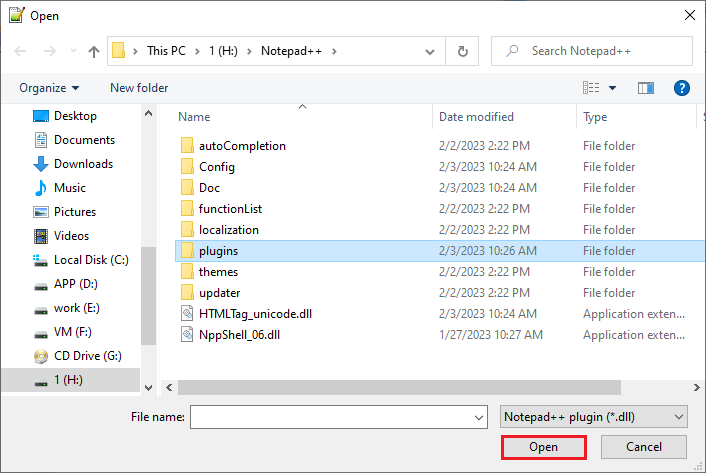The image size is (706, 473).
Task: Click the horizontal scrollbar right arrow
Action: (x=697, y=387)
